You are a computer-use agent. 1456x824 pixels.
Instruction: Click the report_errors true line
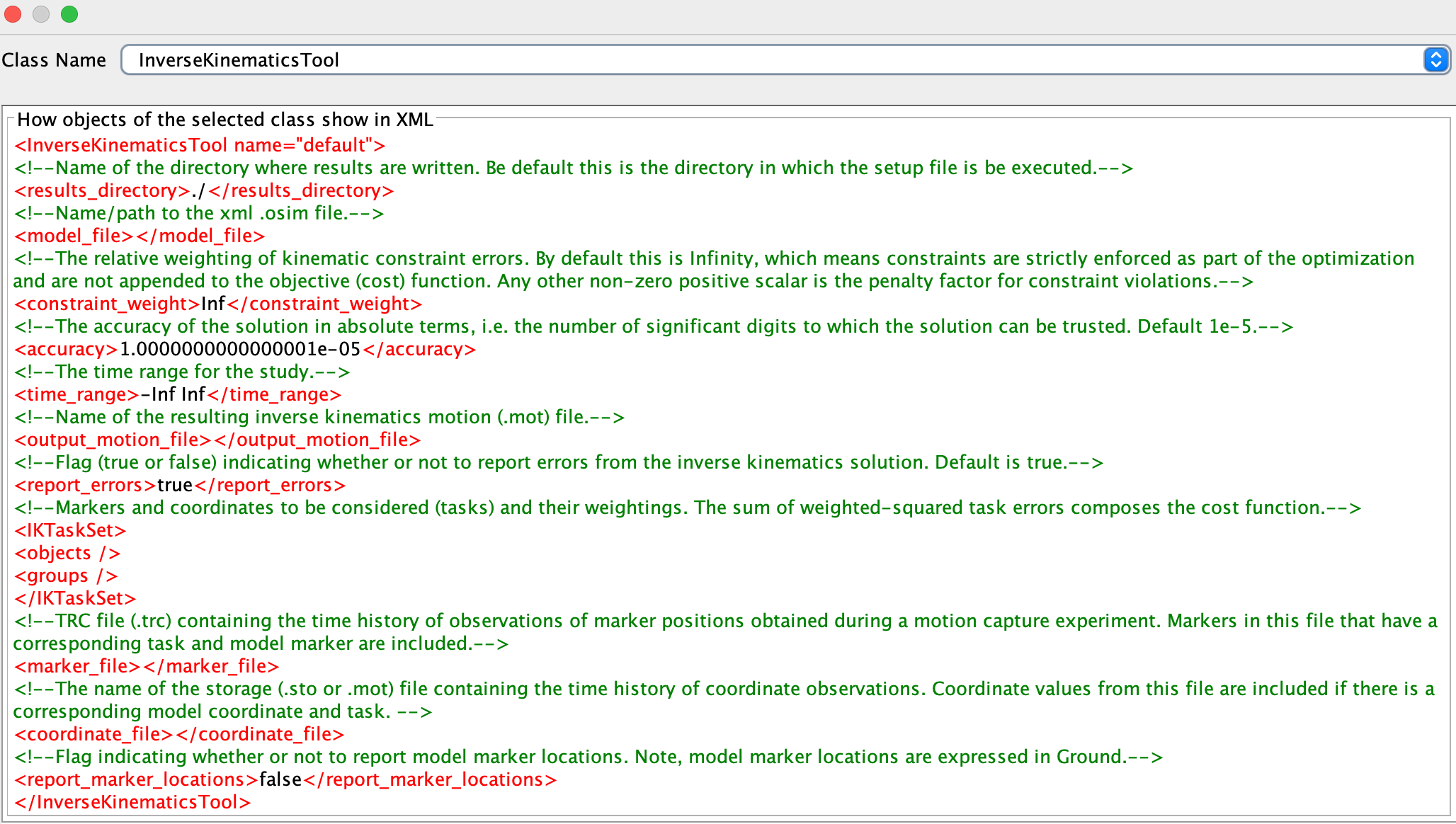pos(180,485)
